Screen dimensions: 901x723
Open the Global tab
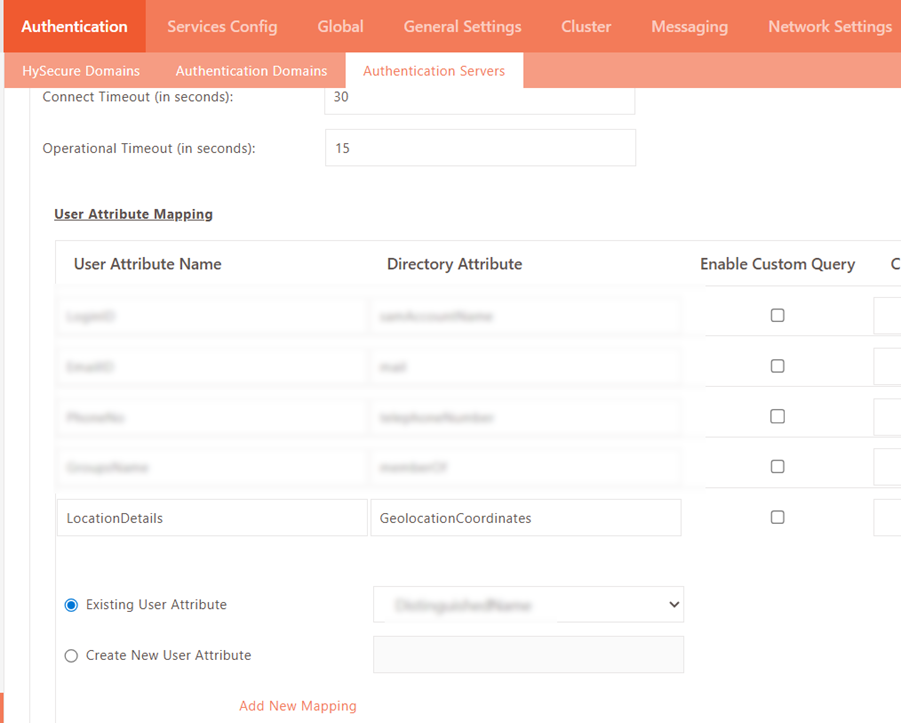tap(340, 26)
